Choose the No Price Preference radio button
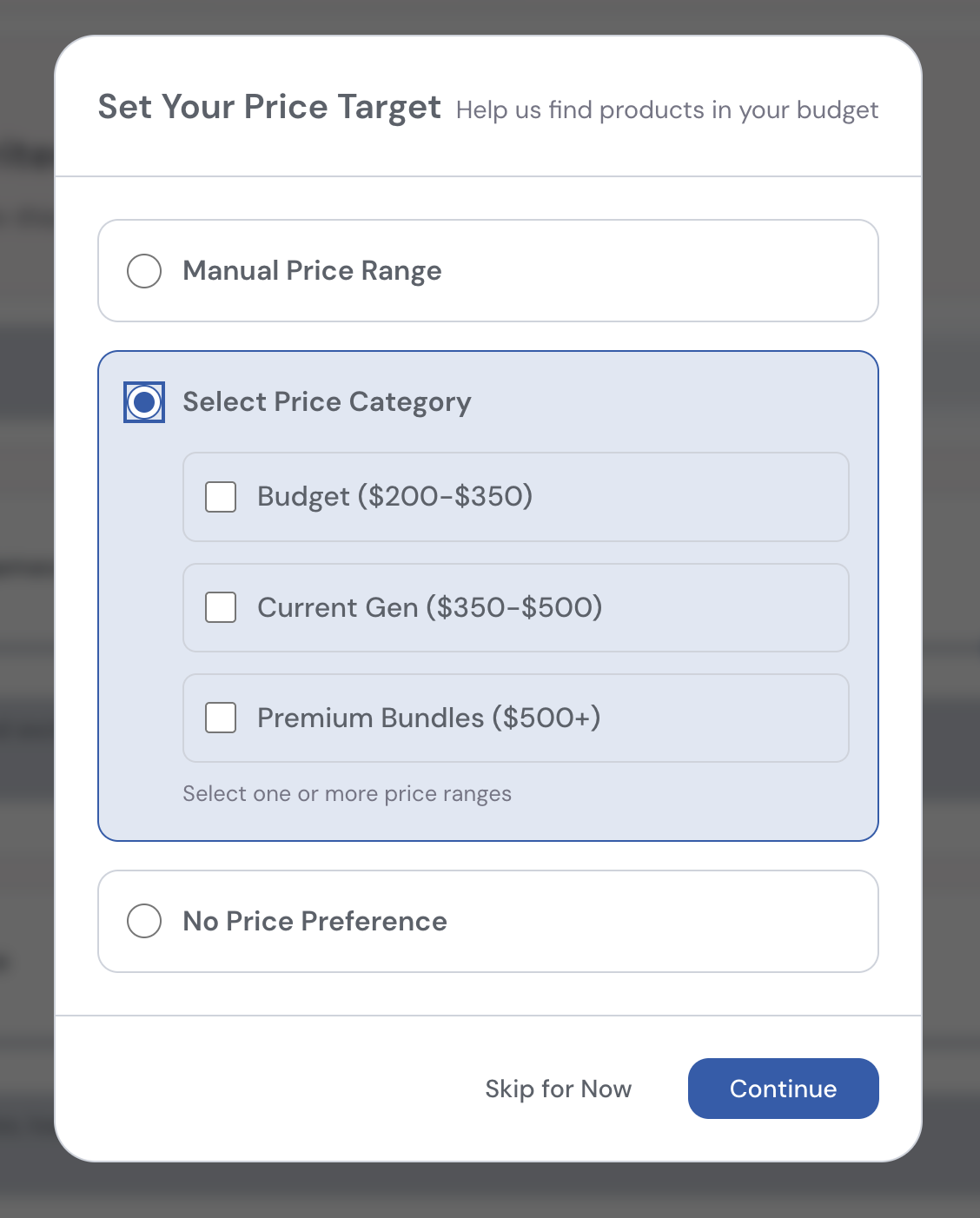Viewport: 980px width, 1218px height. (144, 921)
